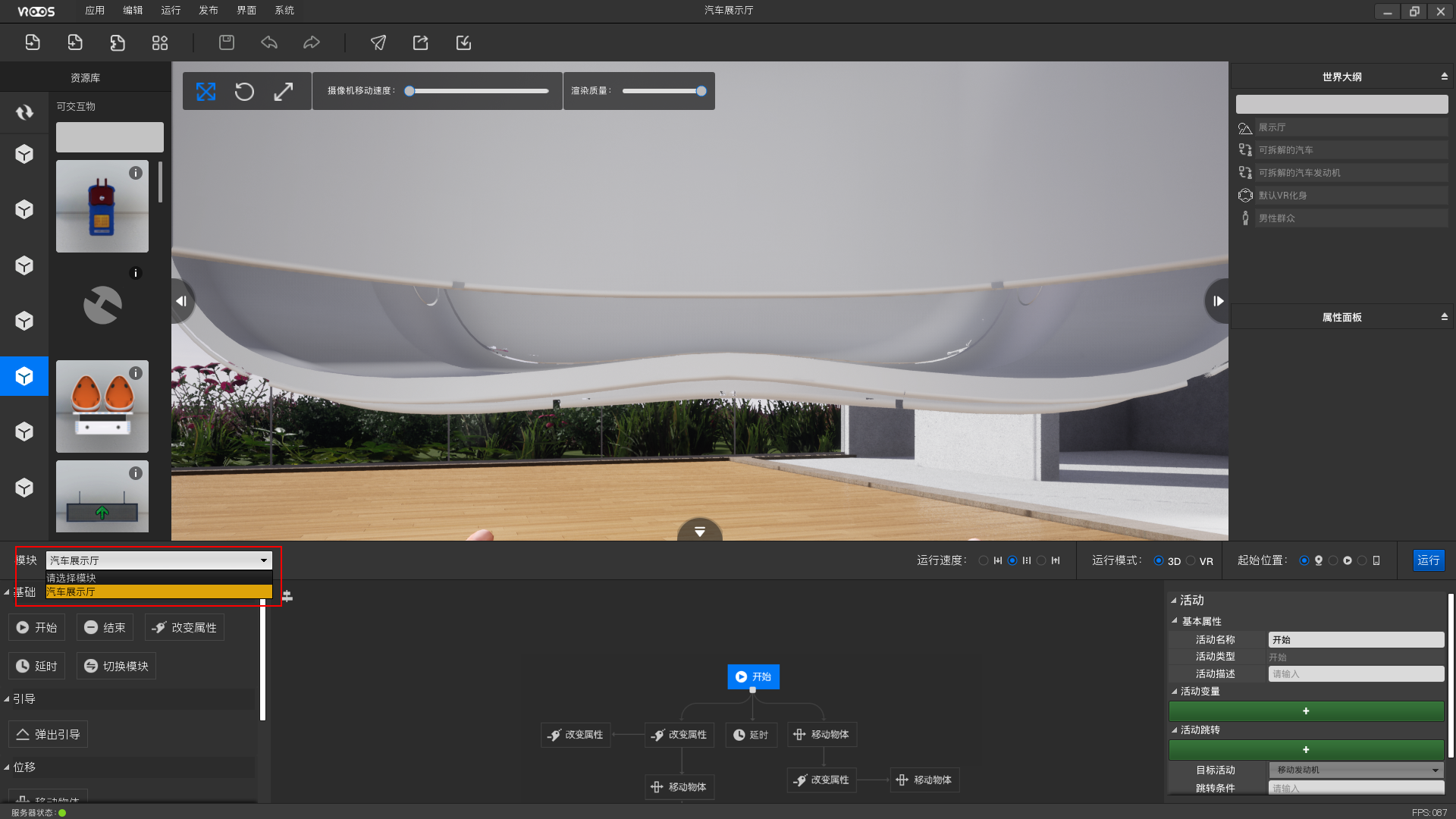This screenshot has height=819, width=1456.
Task: Click info icon on green arrow platform thumbnail
Action: point(136,473)
